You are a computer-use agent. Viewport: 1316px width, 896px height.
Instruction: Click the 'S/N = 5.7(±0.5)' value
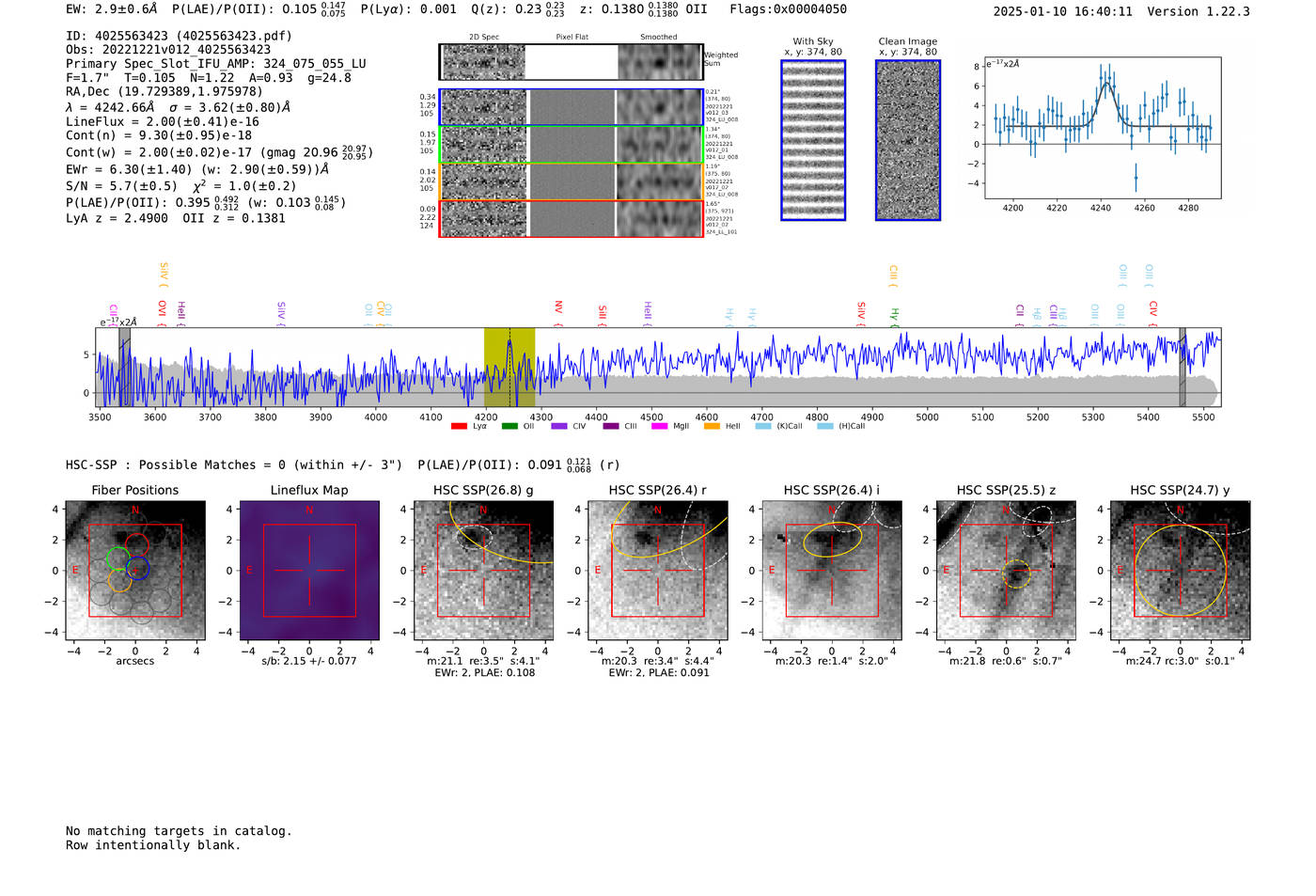click(x=121, y=186)
